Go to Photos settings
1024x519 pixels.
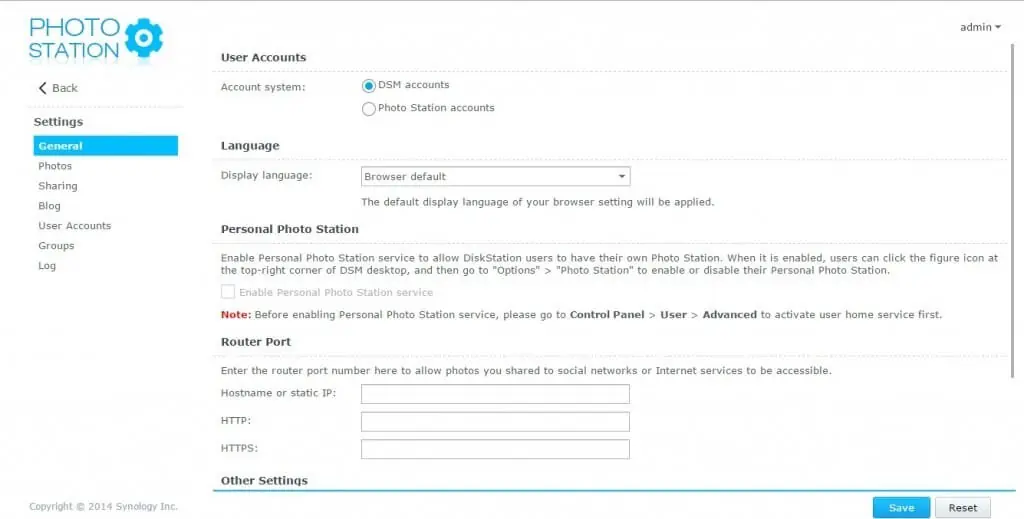[55, 166]
